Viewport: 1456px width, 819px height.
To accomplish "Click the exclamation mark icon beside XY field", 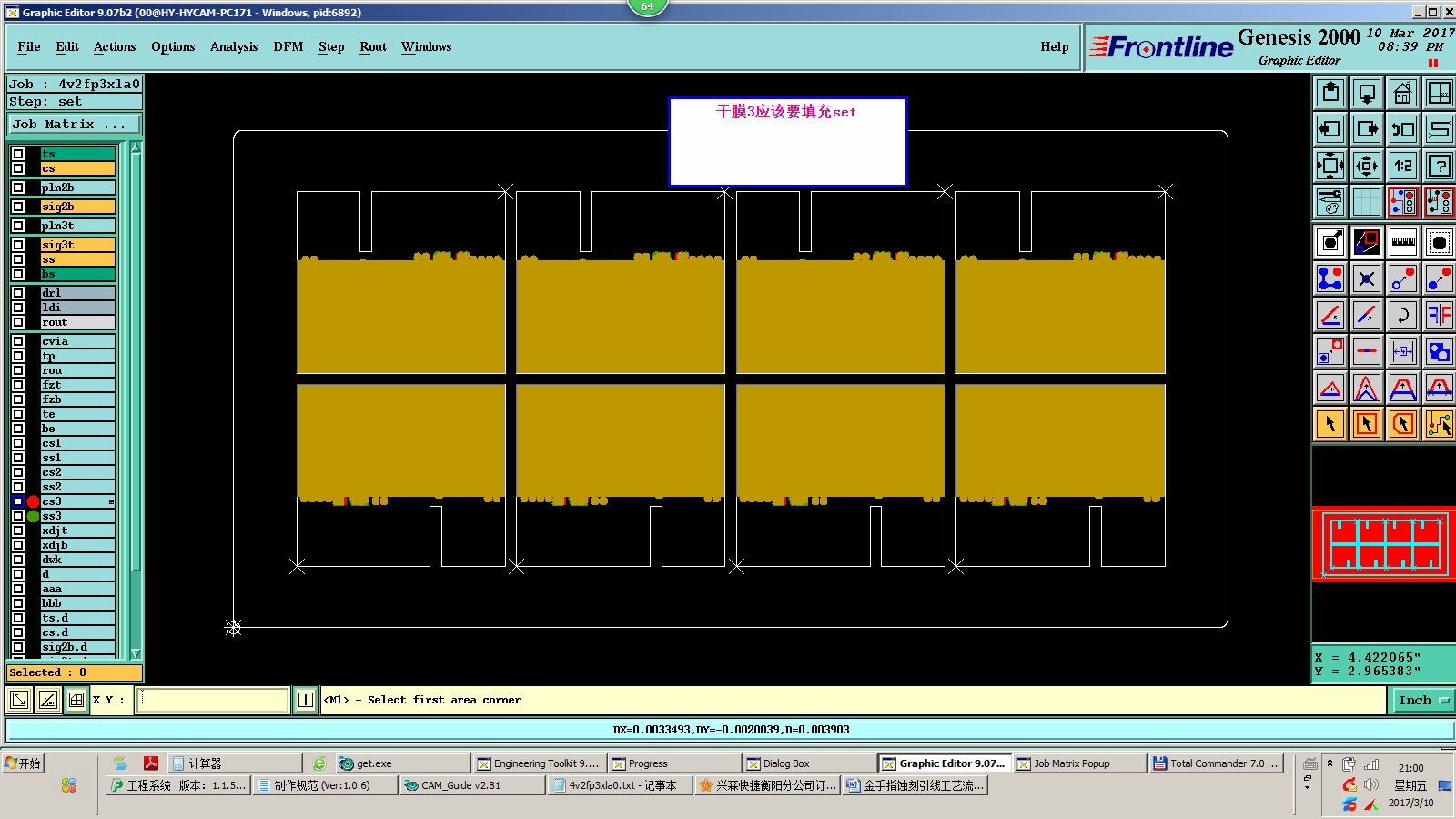I will click(306, 700).
